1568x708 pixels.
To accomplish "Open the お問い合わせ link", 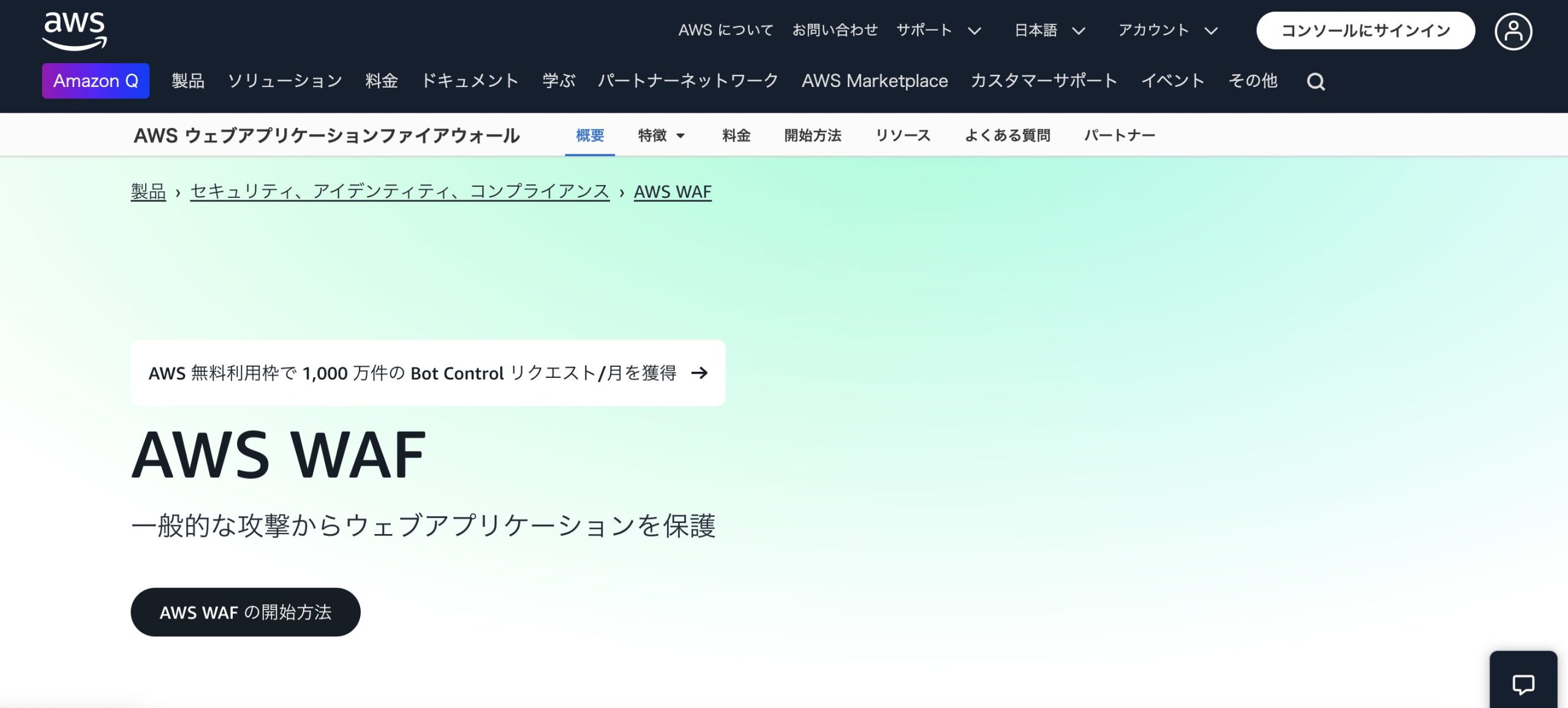I will [x=835, y=31].
